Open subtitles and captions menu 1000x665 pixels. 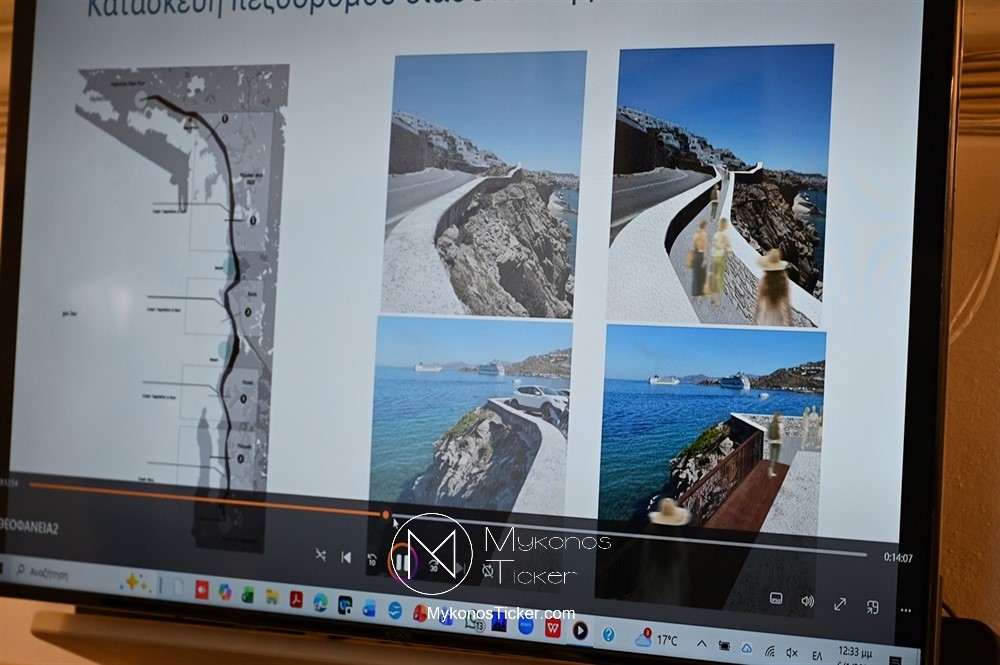click(x=776, y=598)
